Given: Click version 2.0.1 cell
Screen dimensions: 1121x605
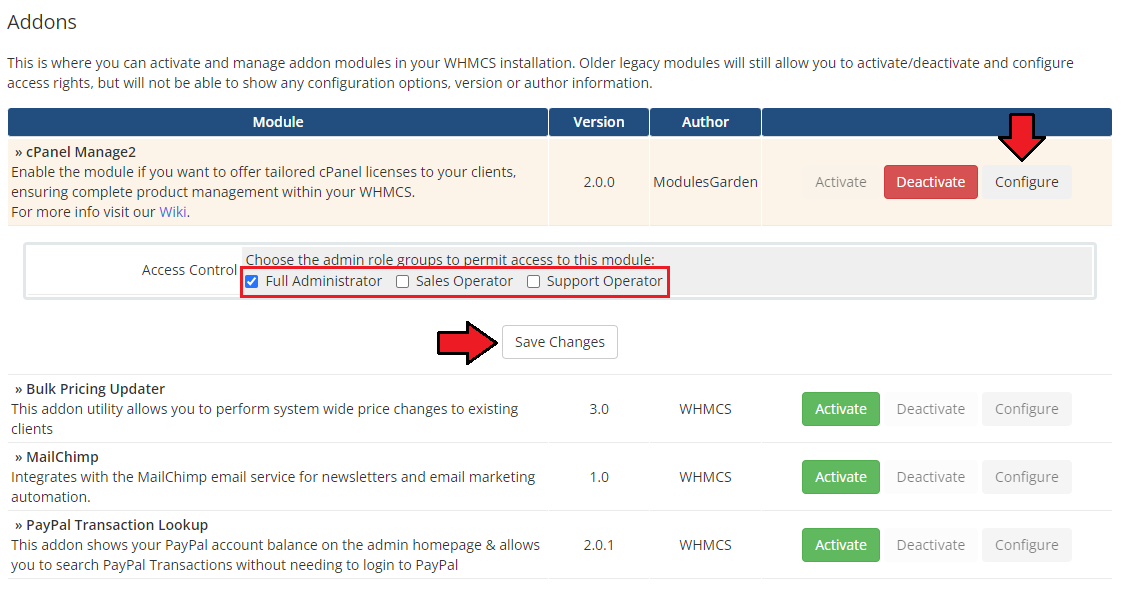Looking at the screenshot, I should coord(598,545).
